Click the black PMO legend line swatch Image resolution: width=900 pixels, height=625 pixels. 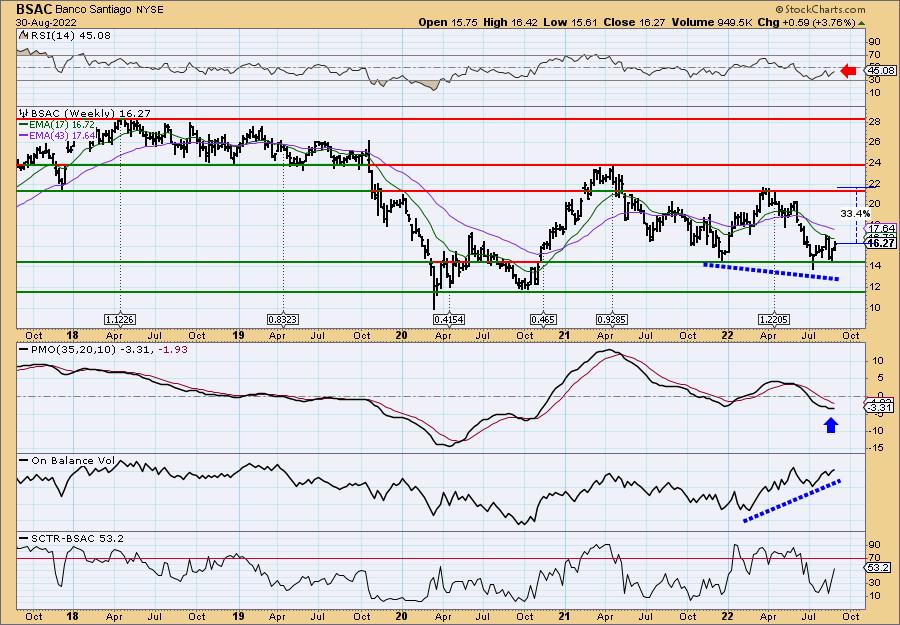coord(26,350)
